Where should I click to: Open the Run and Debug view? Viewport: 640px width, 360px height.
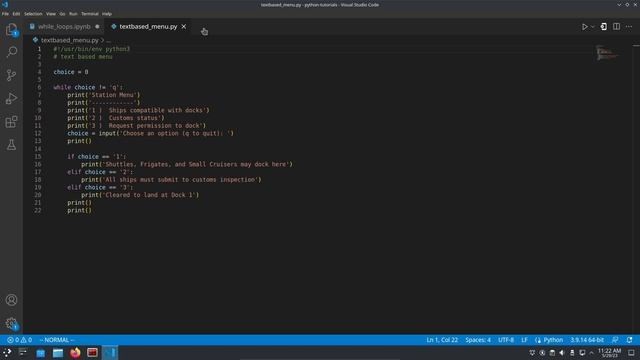tap(11, 98)
